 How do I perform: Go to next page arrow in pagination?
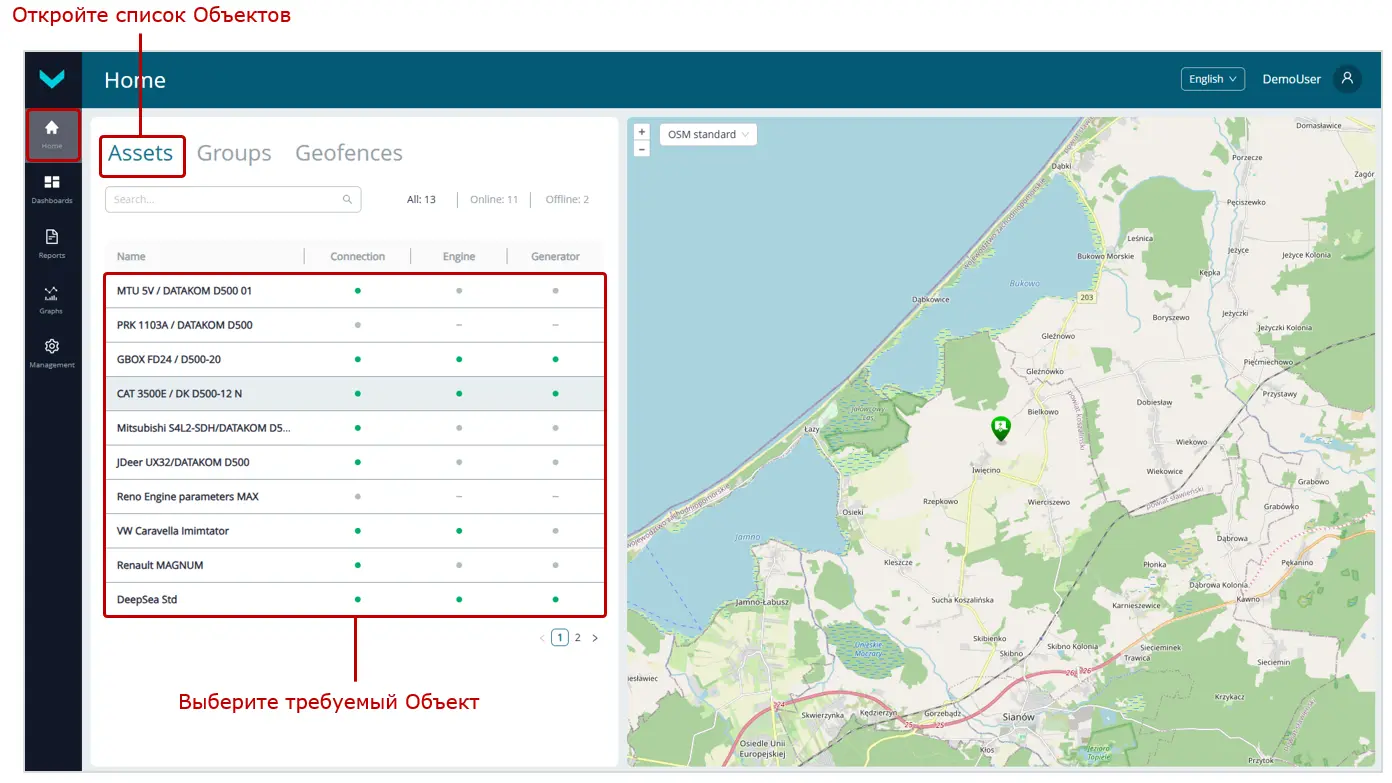pyautogui.click(x=595, y=638)
